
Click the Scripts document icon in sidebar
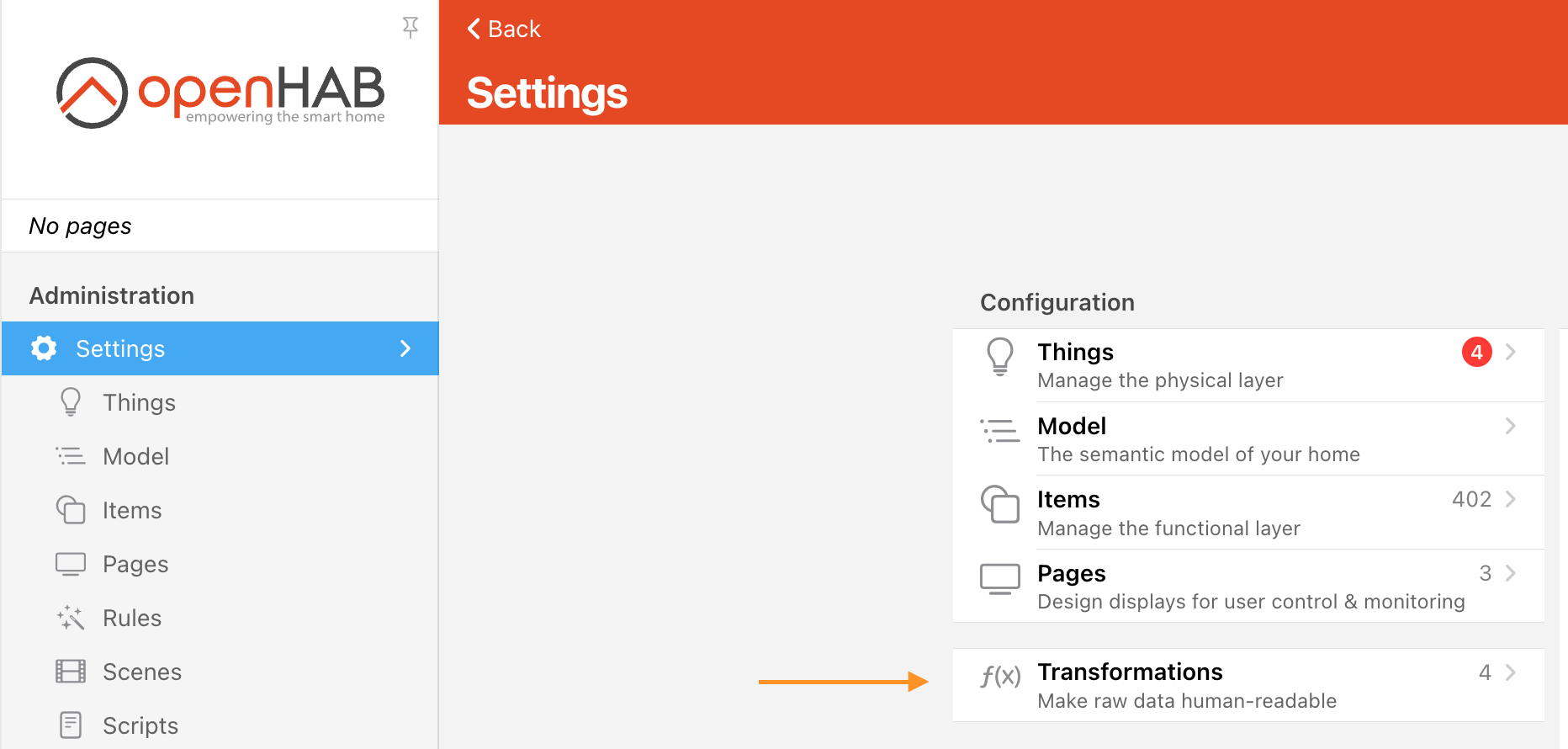point(71,725)
